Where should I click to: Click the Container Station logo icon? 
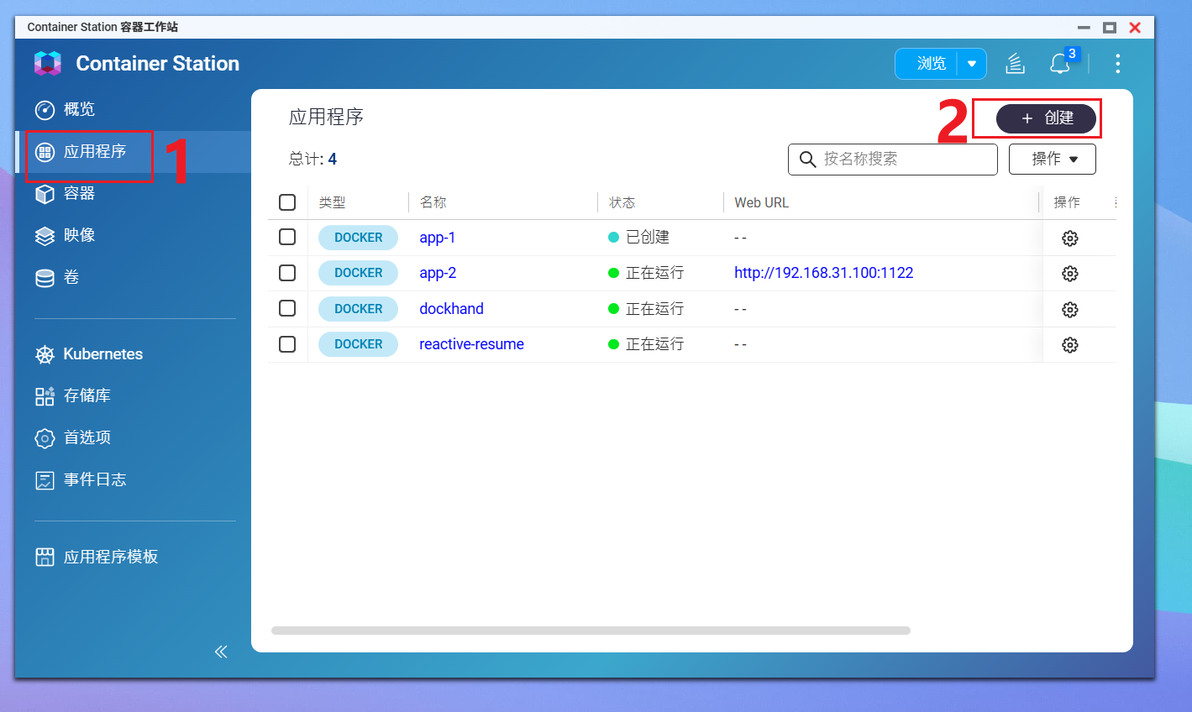[x=47, y=63]
